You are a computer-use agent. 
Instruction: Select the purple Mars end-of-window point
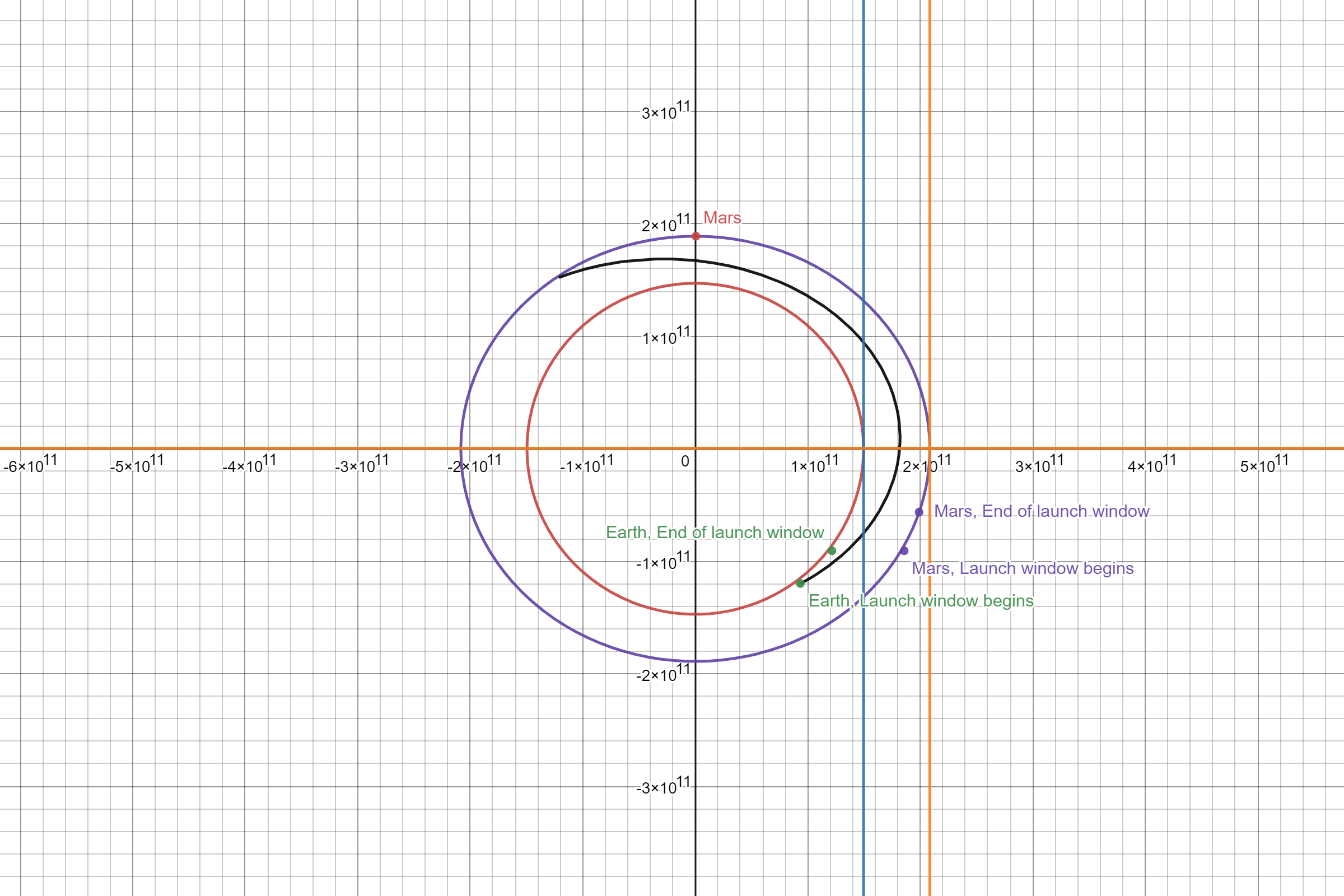coord(919,512)
